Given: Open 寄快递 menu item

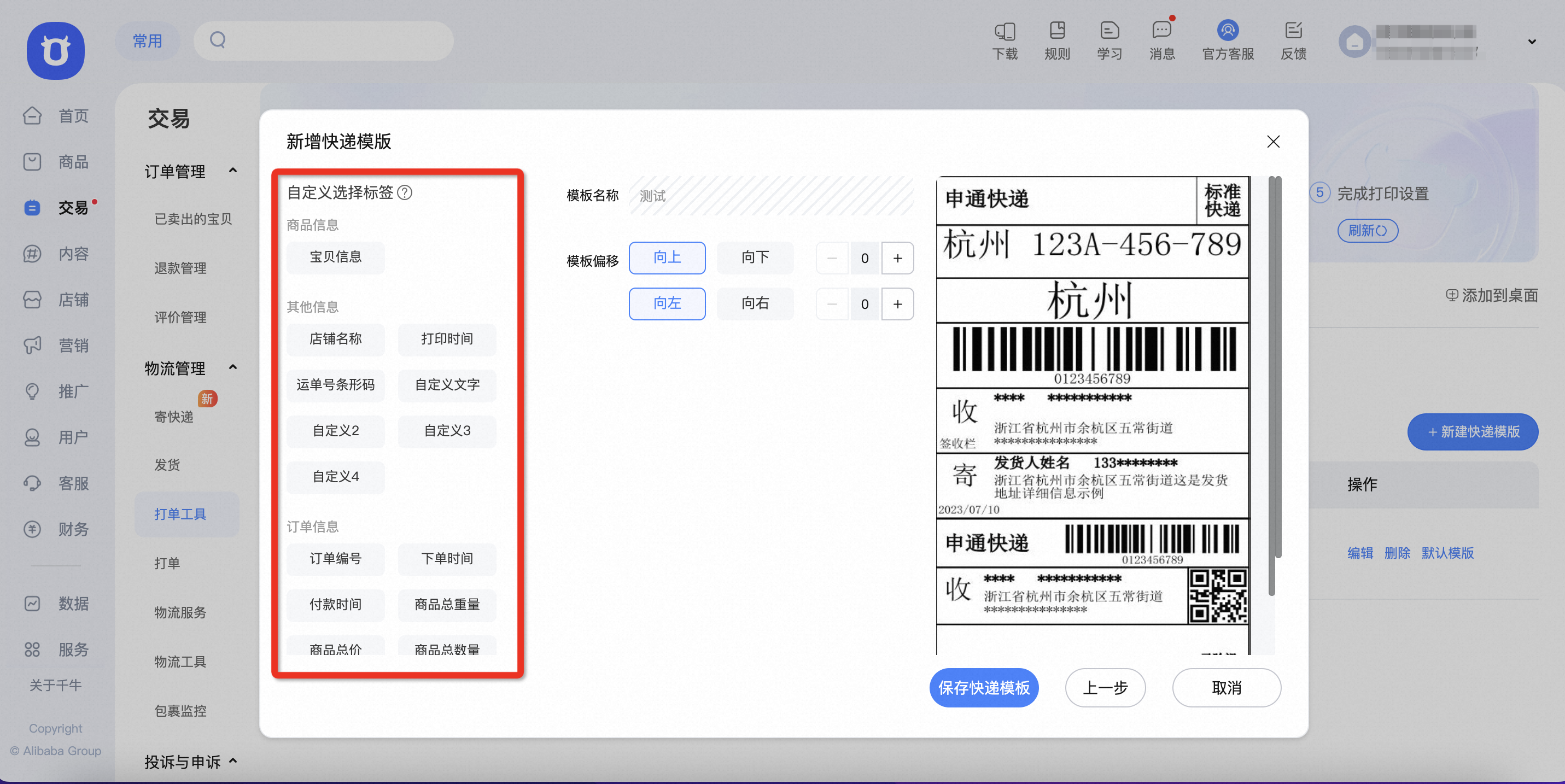Looking at the screenshot, I should (174, 417).
